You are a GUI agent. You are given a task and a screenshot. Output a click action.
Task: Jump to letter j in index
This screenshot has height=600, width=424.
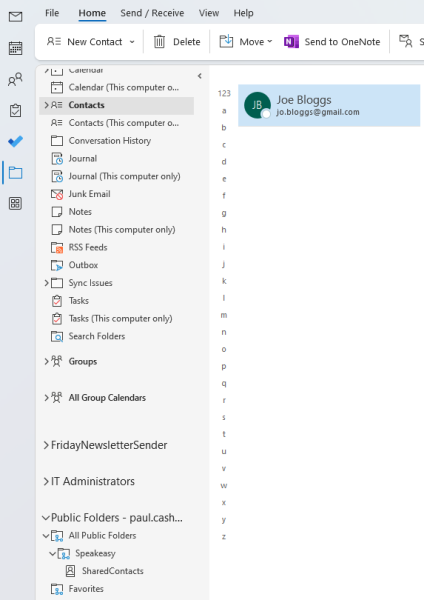224,264
